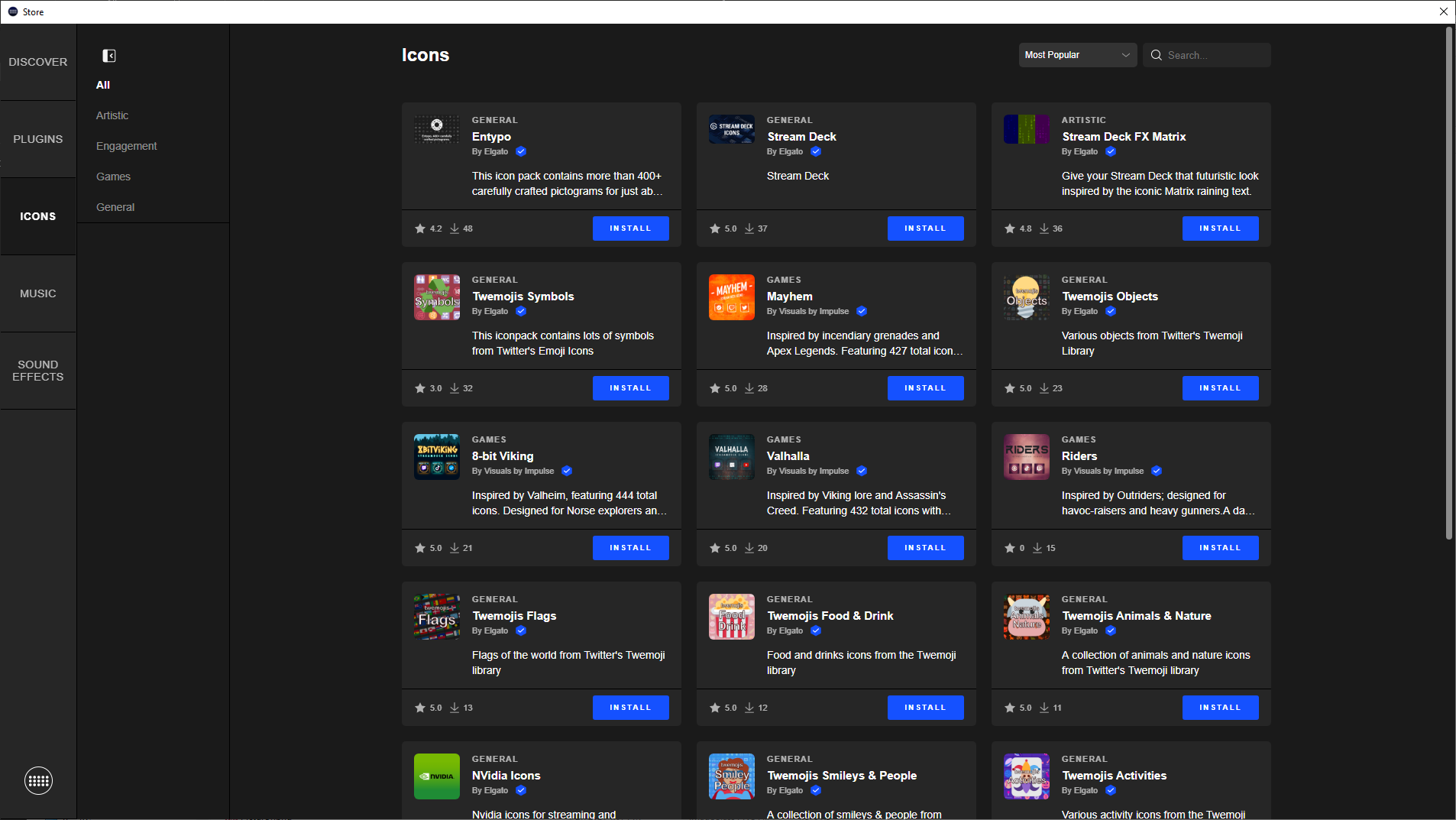Collapse the category sidebar panel icon
Image resolution: width=1456 pixels, height=820 pixels.
tap(109, 56)
